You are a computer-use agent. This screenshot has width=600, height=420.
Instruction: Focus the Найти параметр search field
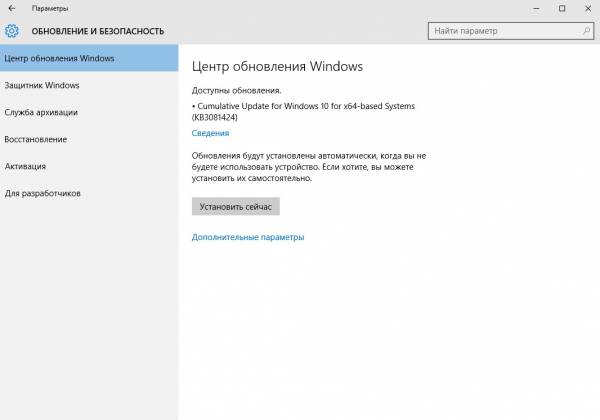[511, 31]
